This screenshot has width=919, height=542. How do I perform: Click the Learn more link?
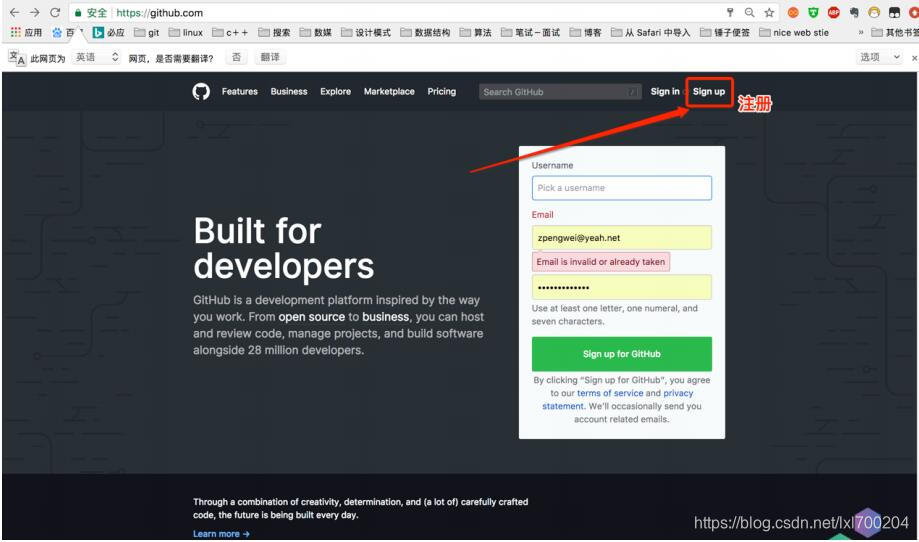(221, 534)
